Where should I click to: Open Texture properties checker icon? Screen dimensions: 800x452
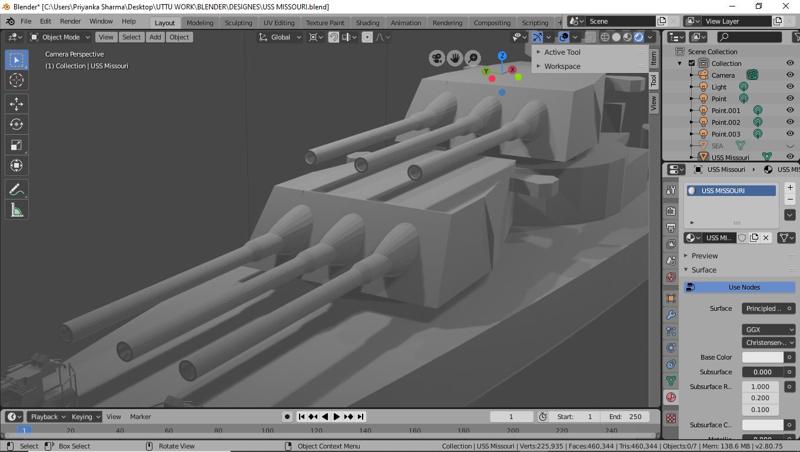(x=671, y=418)
